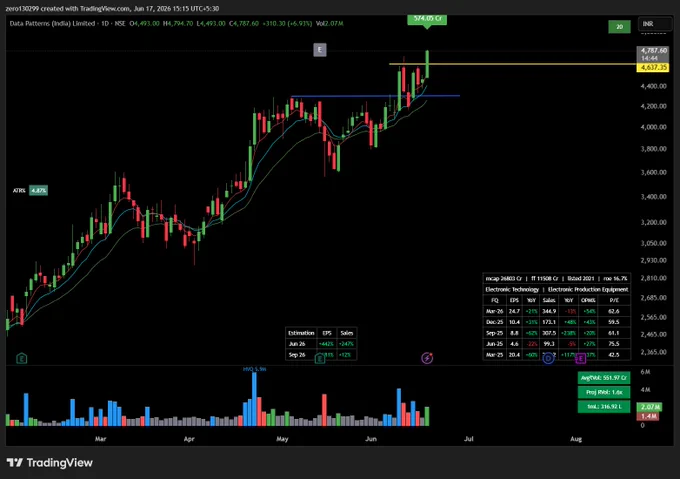Click the Sep-25 quarter row
The image size is (680, 479).
556,333
